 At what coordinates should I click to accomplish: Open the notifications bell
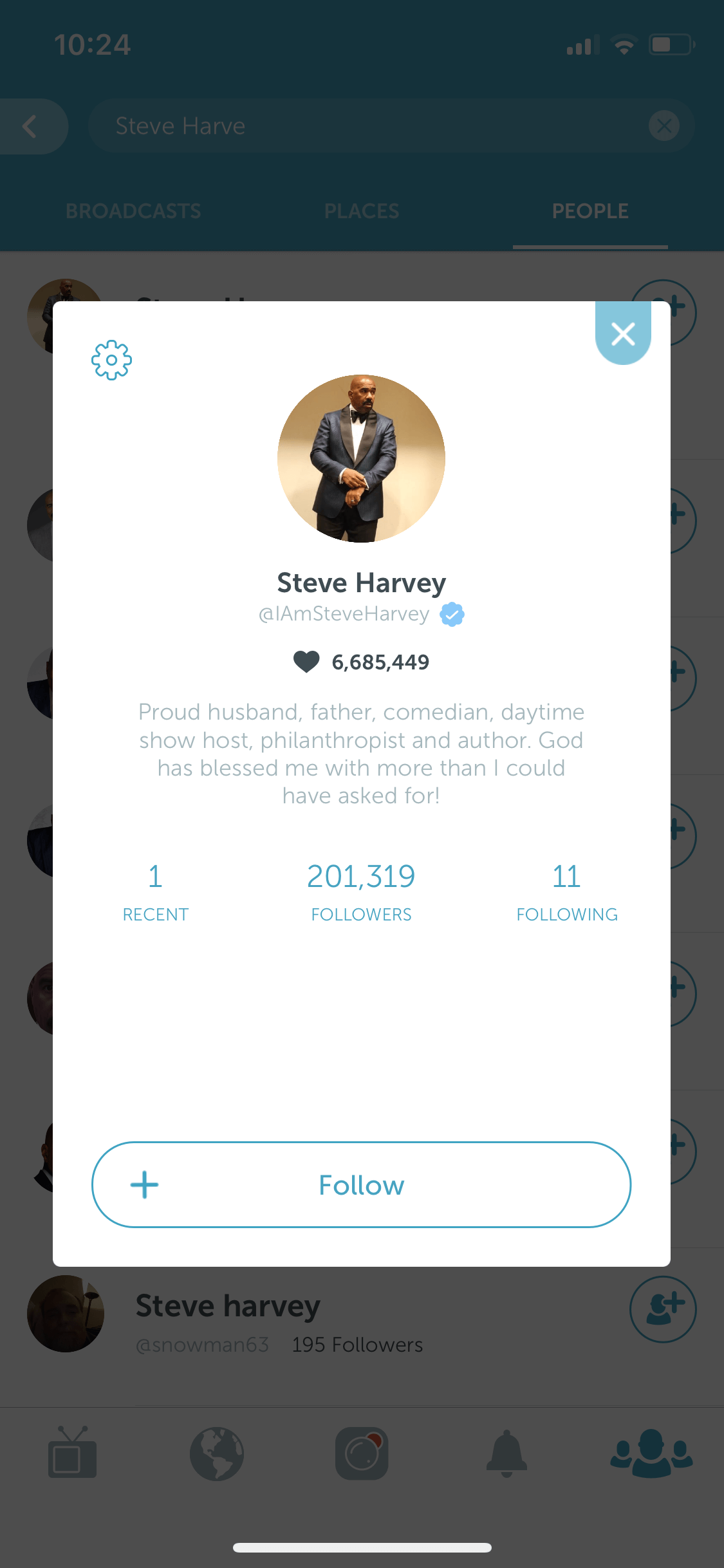click(506, 1453)
